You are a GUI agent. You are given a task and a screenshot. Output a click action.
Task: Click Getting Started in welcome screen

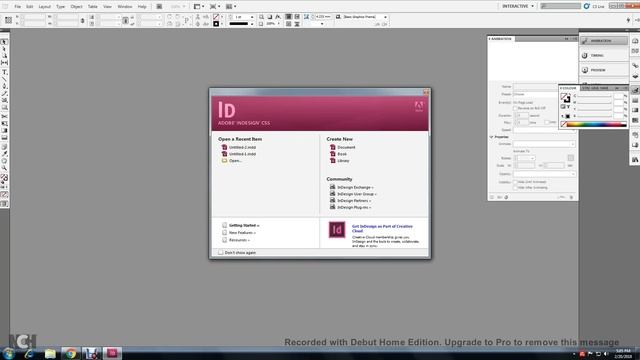pos(244,225)
